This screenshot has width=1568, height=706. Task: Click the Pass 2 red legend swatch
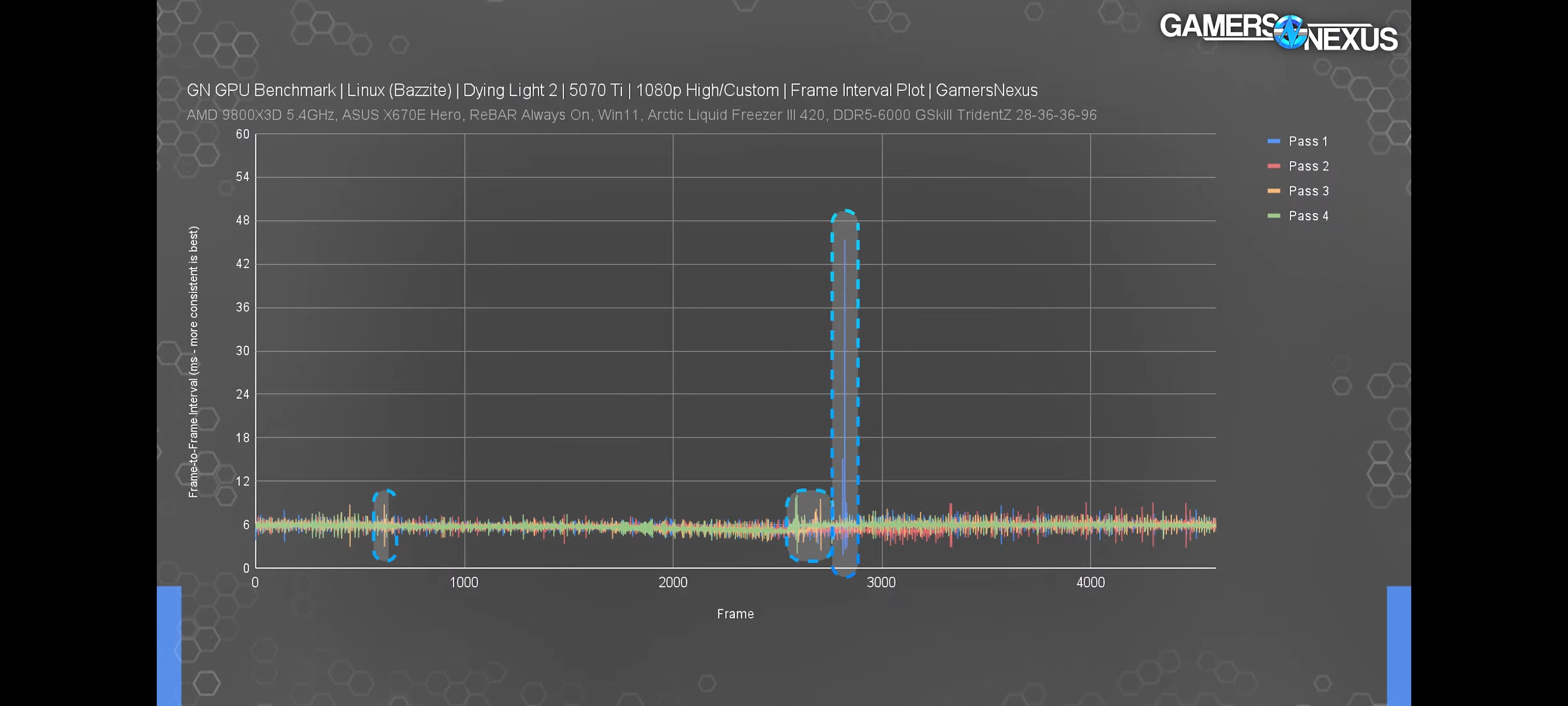1273,166
